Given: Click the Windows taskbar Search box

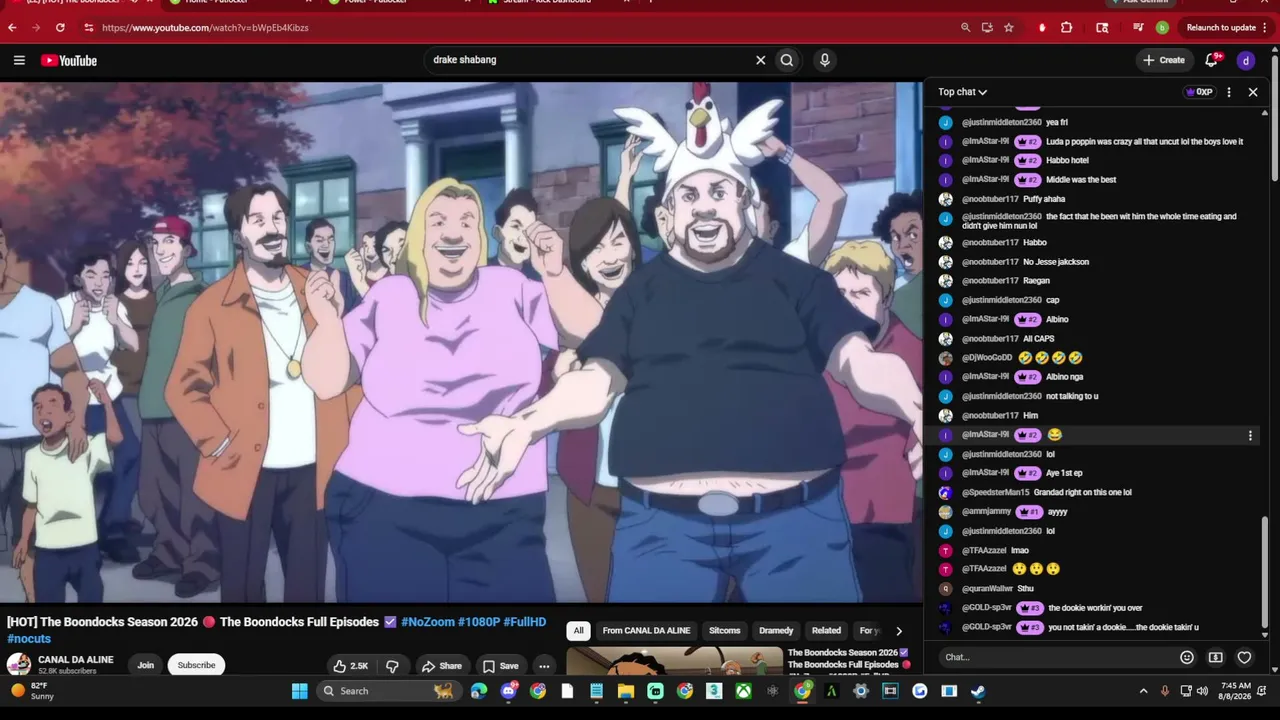Looking at the screenshot, I should click(388, 691).
